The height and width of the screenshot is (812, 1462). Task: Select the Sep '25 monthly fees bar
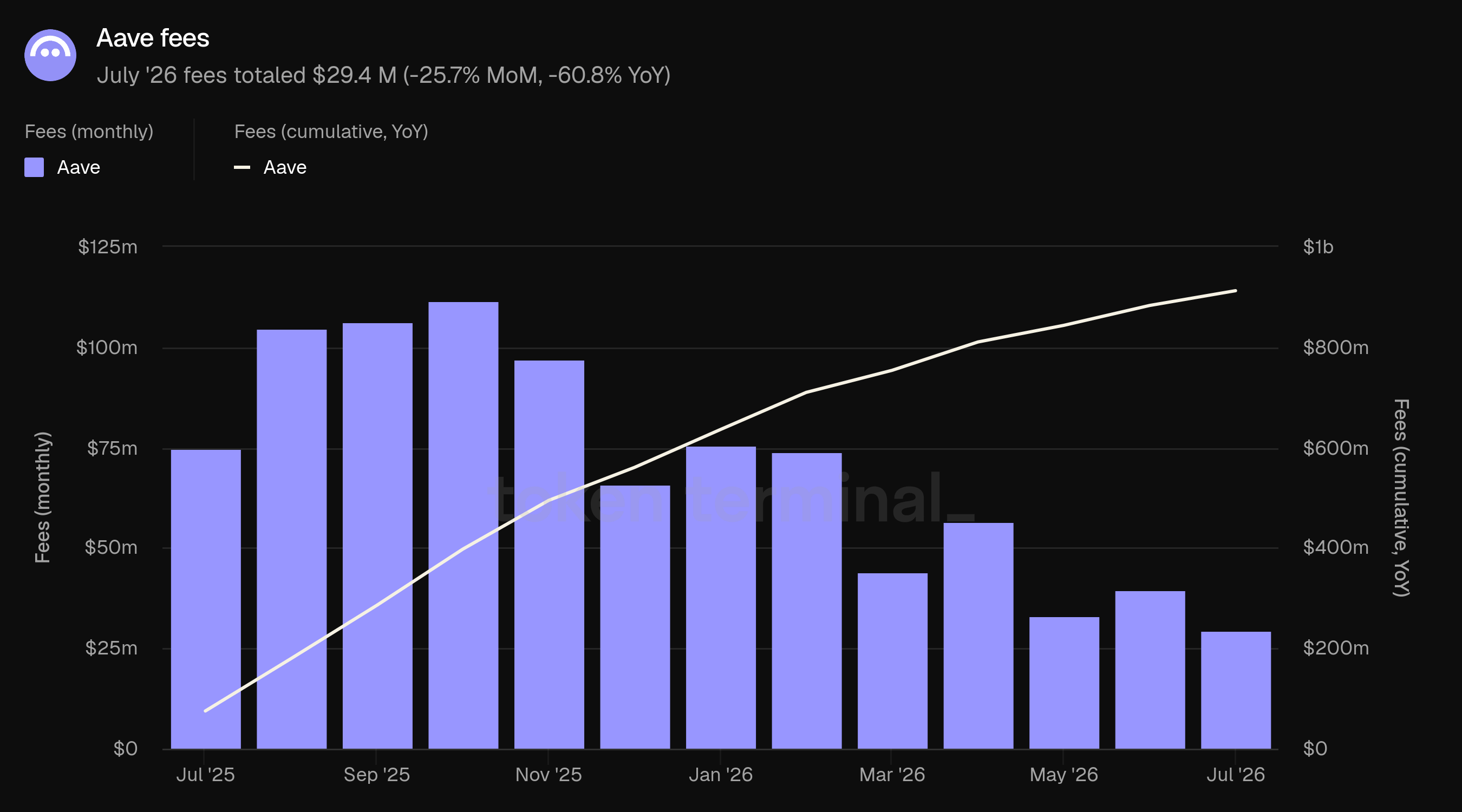pos(377,536)
